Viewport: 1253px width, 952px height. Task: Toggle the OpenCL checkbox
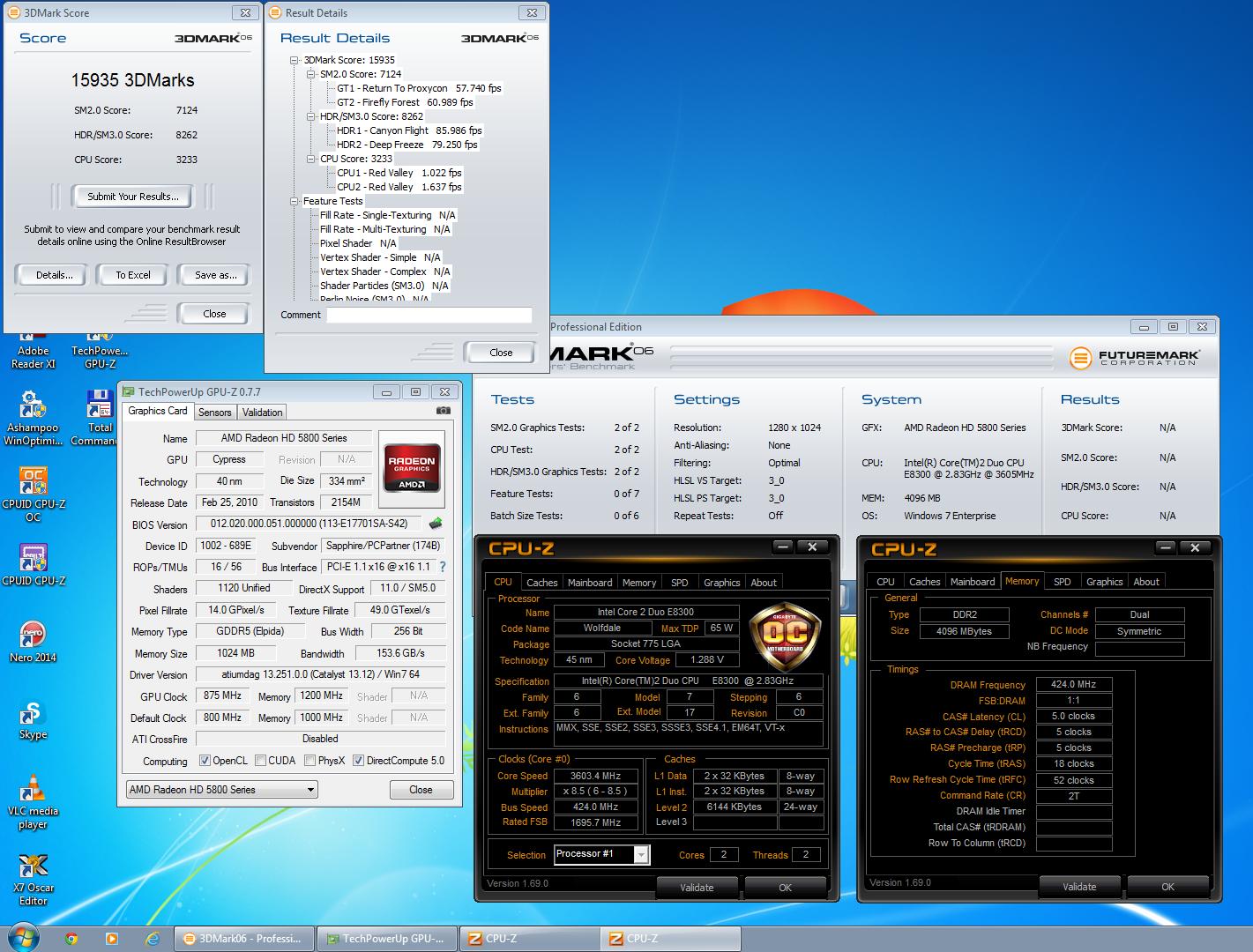[x=205, y=761]
